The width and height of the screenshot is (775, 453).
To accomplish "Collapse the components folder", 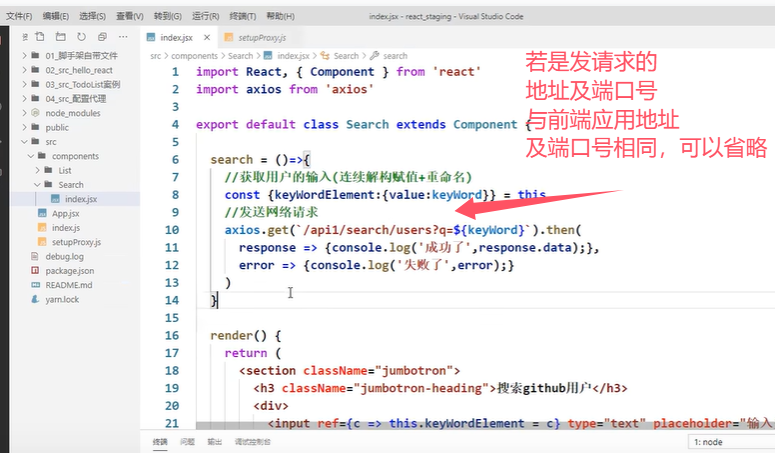I will click(75, 156).
